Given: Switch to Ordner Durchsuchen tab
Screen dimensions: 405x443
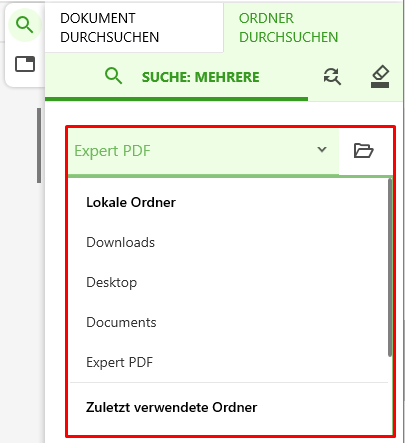Looking at the screenshot, I should click(x=313, y=28).
